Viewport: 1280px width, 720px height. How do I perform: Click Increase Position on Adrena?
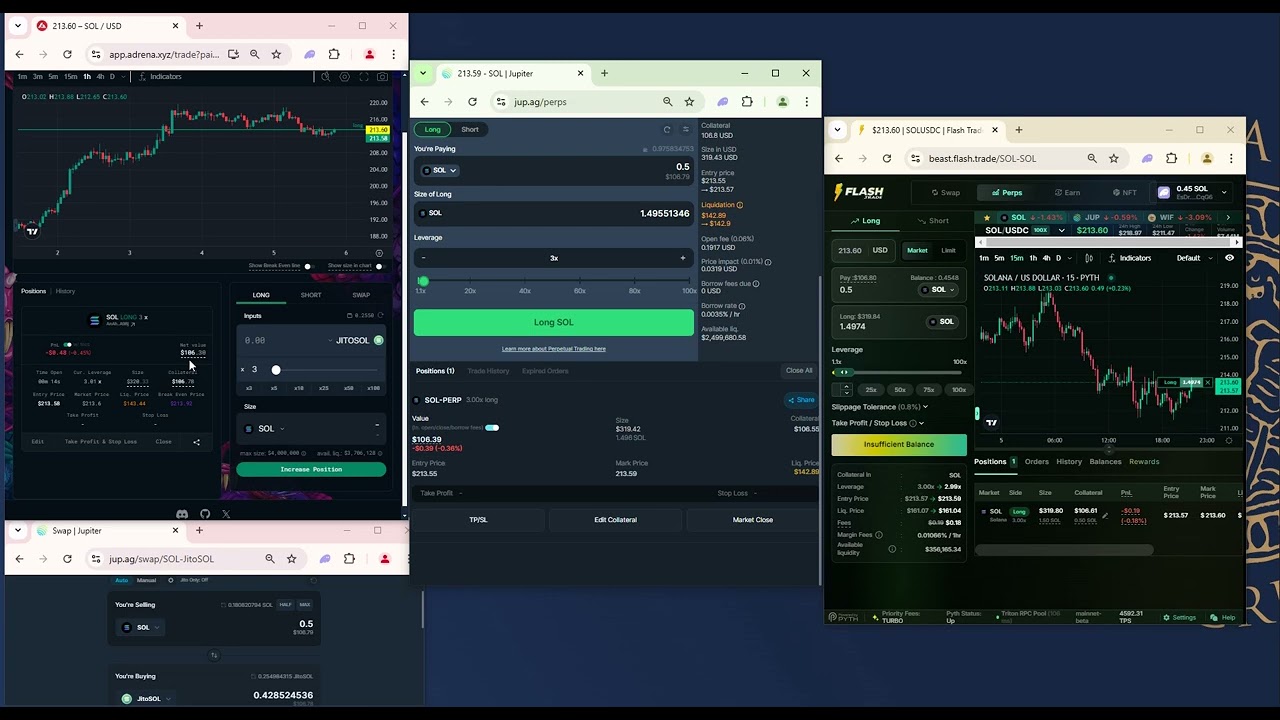311,469
